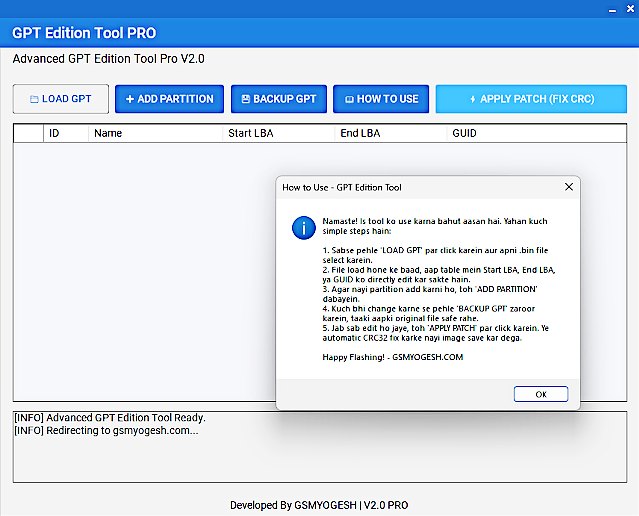Click the blue info icon in dialog
Image resolution: width=639 pixels, height=516 pixels.
click(304, 227)
